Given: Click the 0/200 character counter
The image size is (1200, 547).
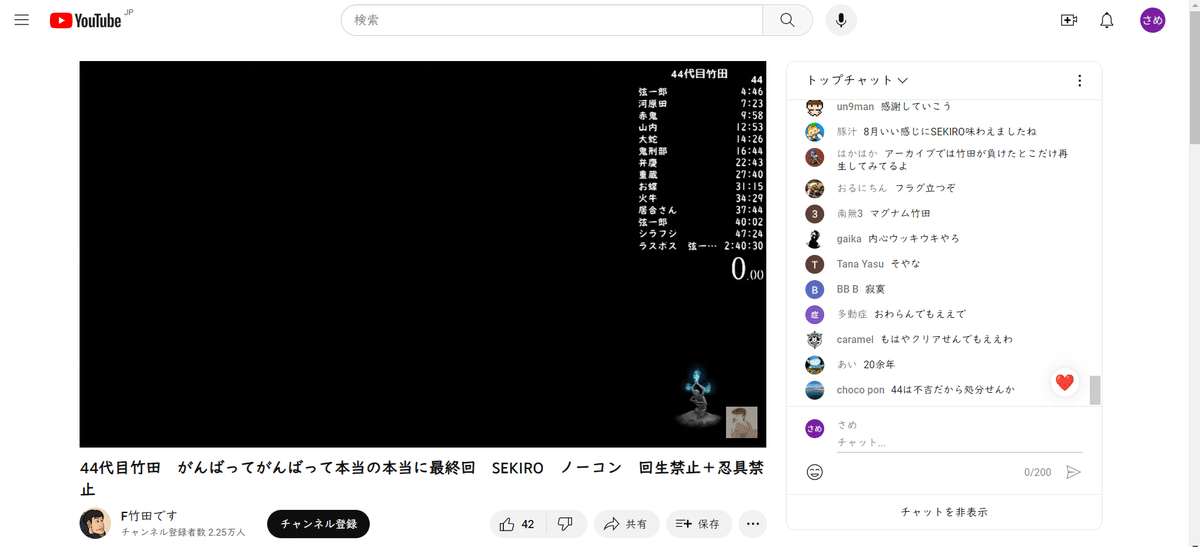Looking at the screenshot, I should click(x=1038, y=472).
